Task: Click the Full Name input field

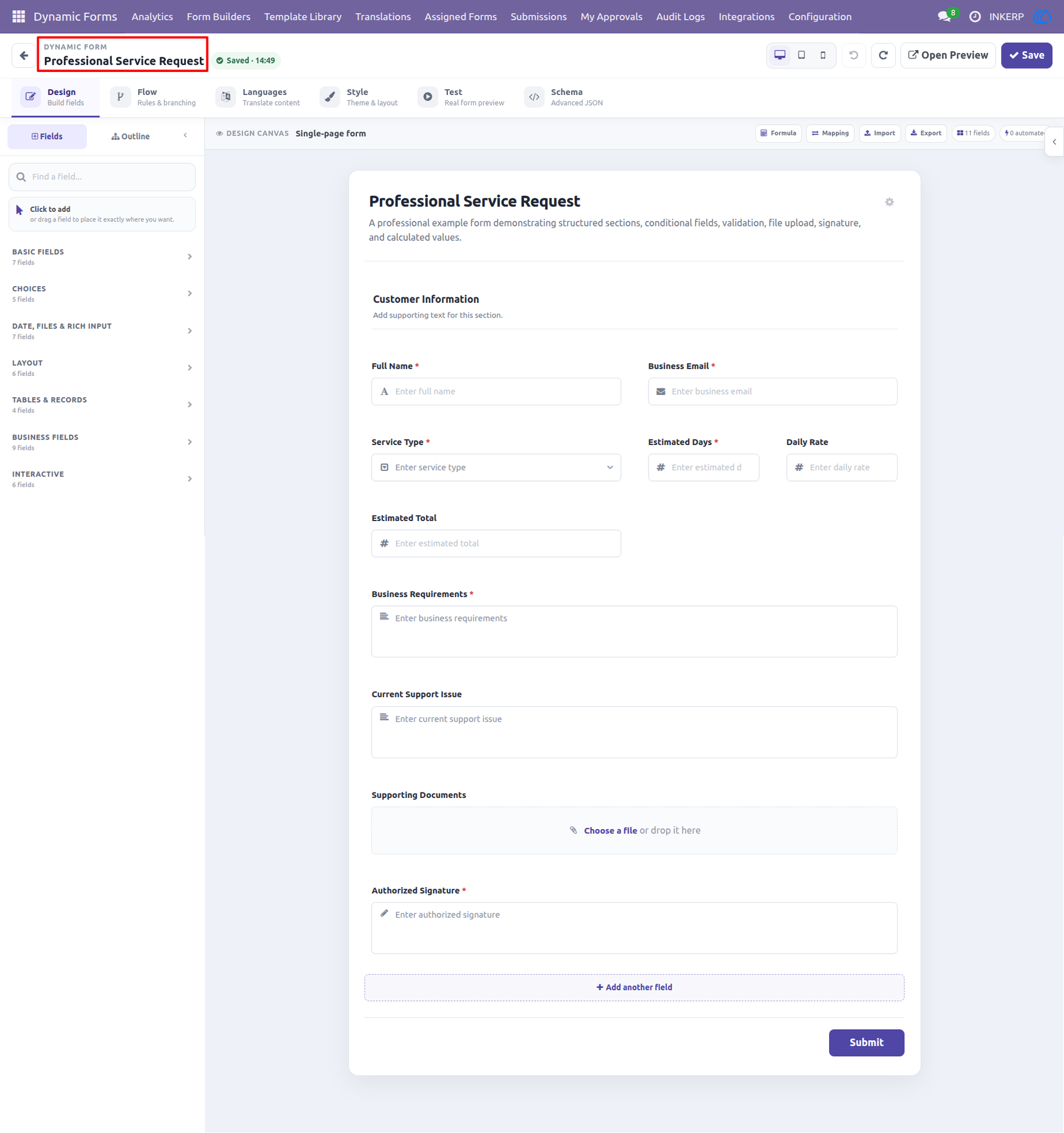Action: pyautogui.click(x=496, y=391)
